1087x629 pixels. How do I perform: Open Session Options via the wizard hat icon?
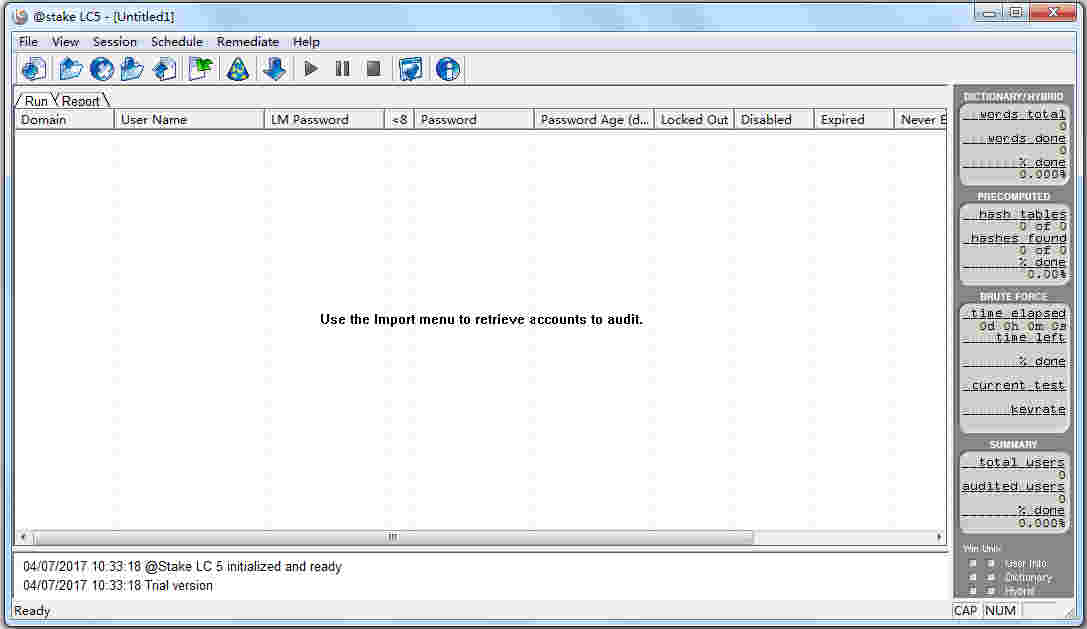click(x=238, y=69)
